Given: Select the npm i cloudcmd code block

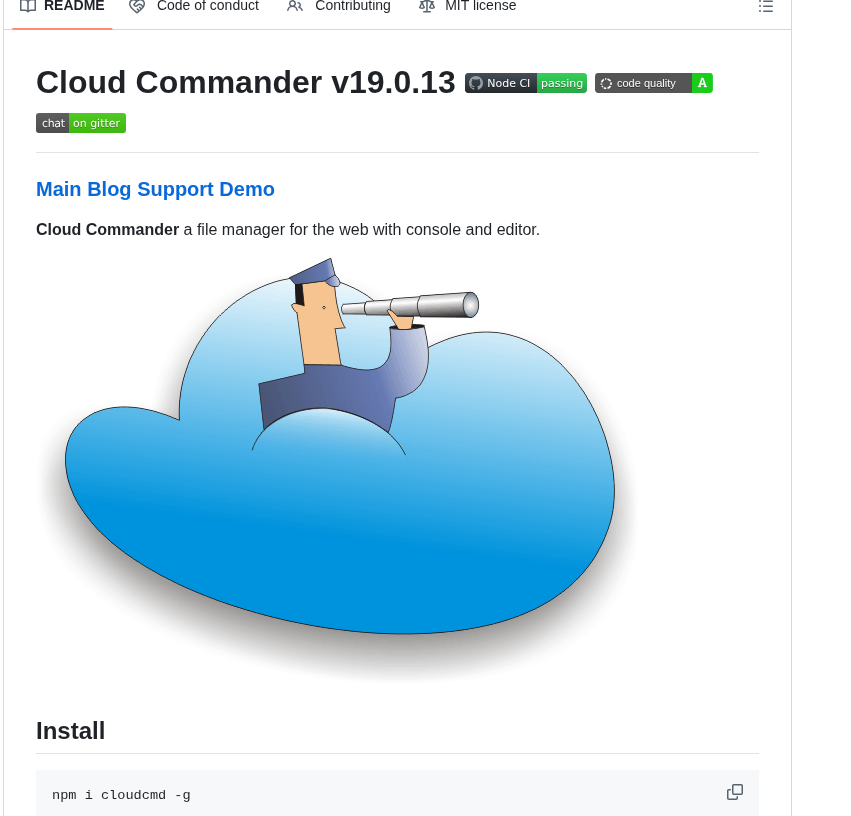Looking at the screenshot, I should click(x=120, y=794).
